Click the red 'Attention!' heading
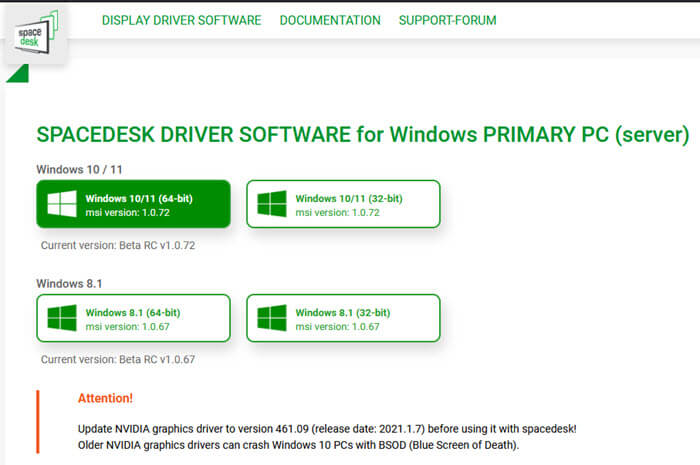Screen dimensions: 700x465 pyautogui.click(x=105, y=398)
